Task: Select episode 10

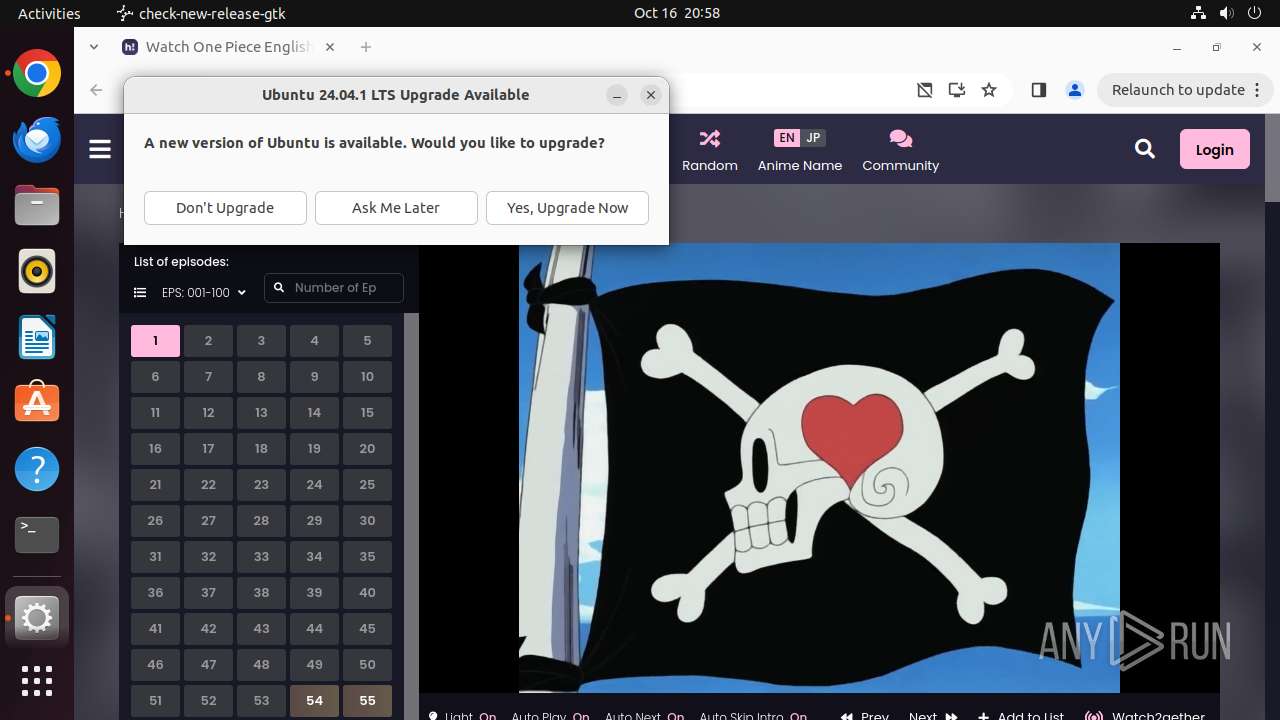Action: [x=367, y=377]
